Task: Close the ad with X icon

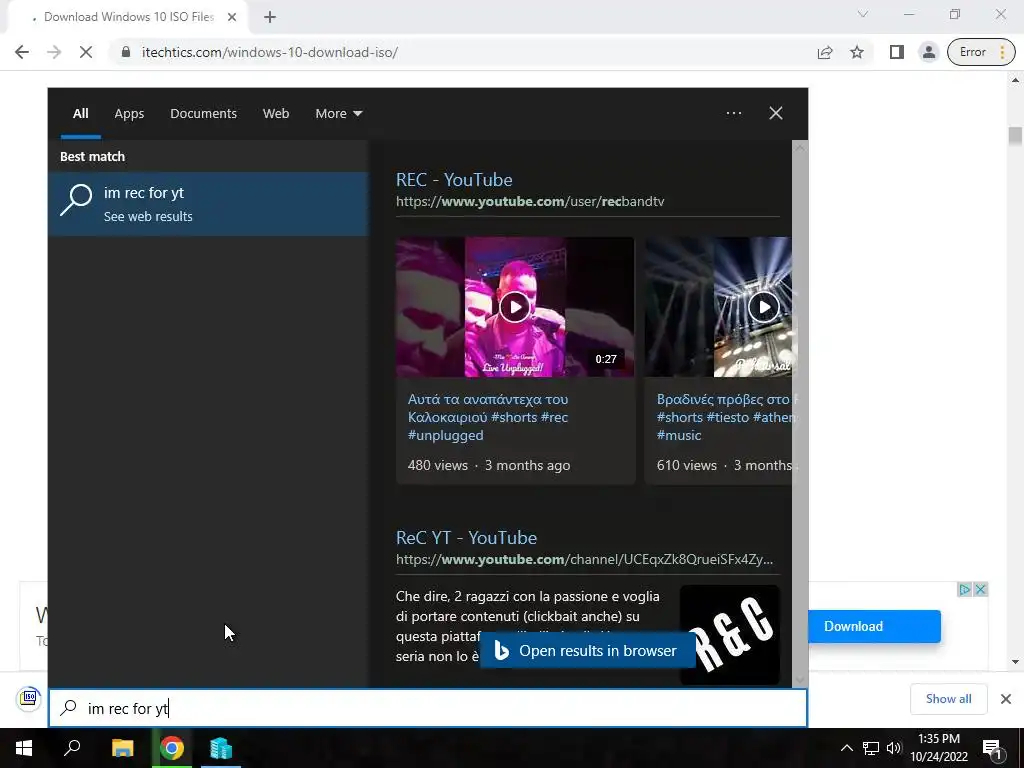Action: tap(980, 590)
